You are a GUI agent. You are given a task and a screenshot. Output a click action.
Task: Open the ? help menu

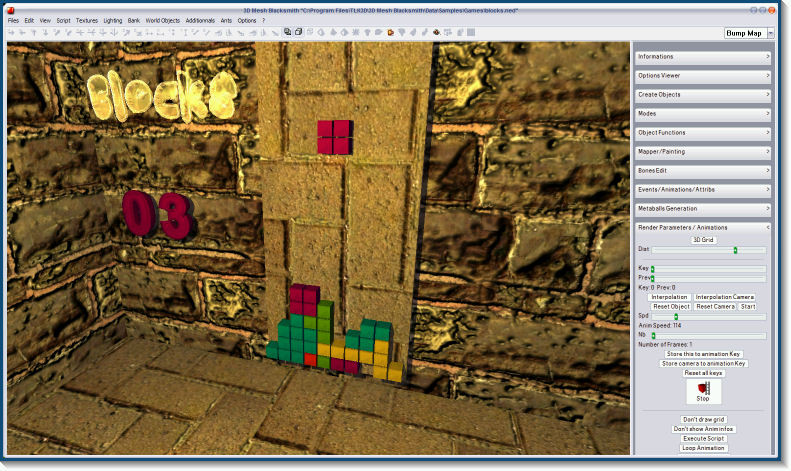coord(263,21)
